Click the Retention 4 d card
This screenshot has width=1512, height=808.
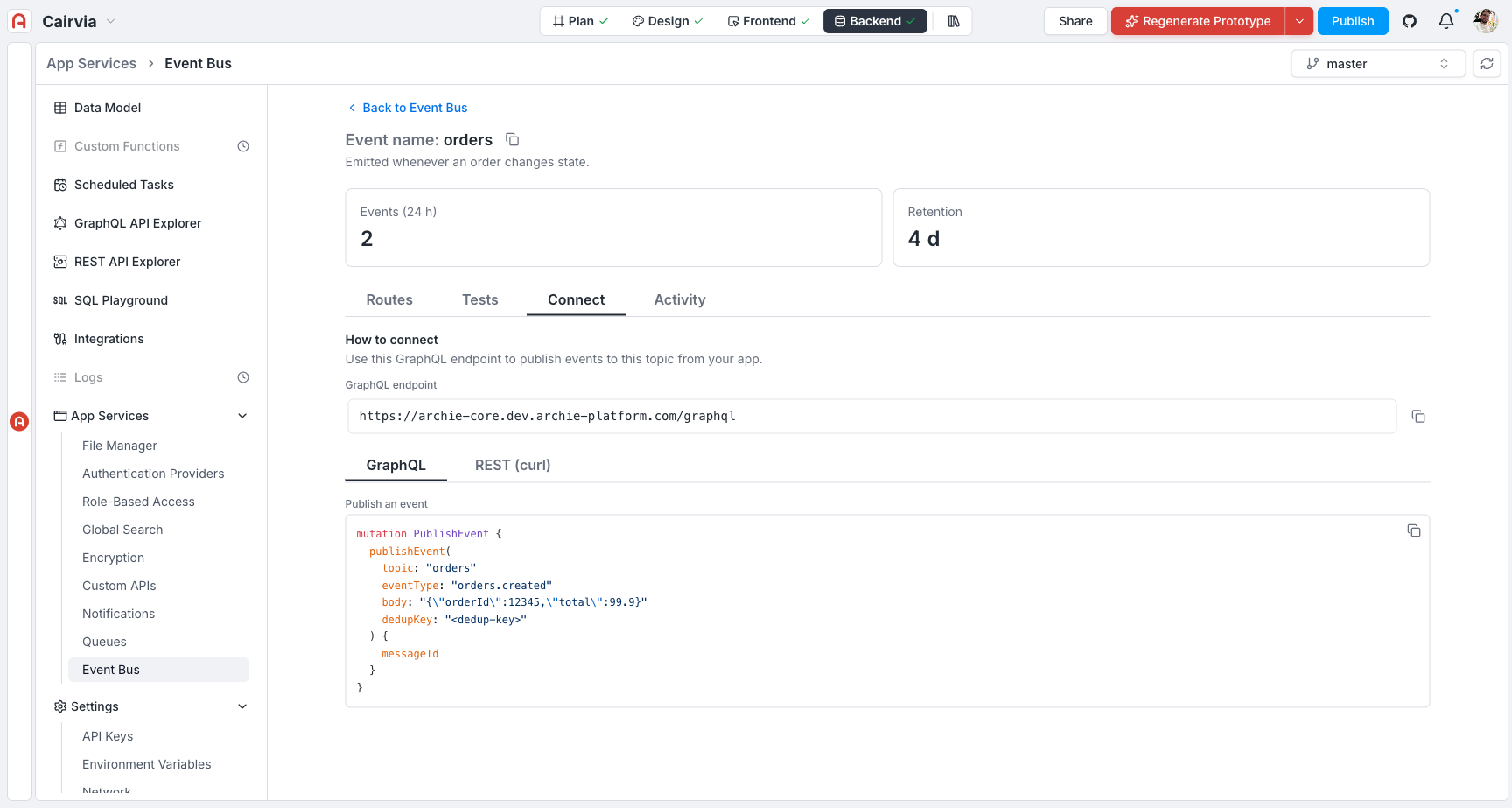(1161, 228)
